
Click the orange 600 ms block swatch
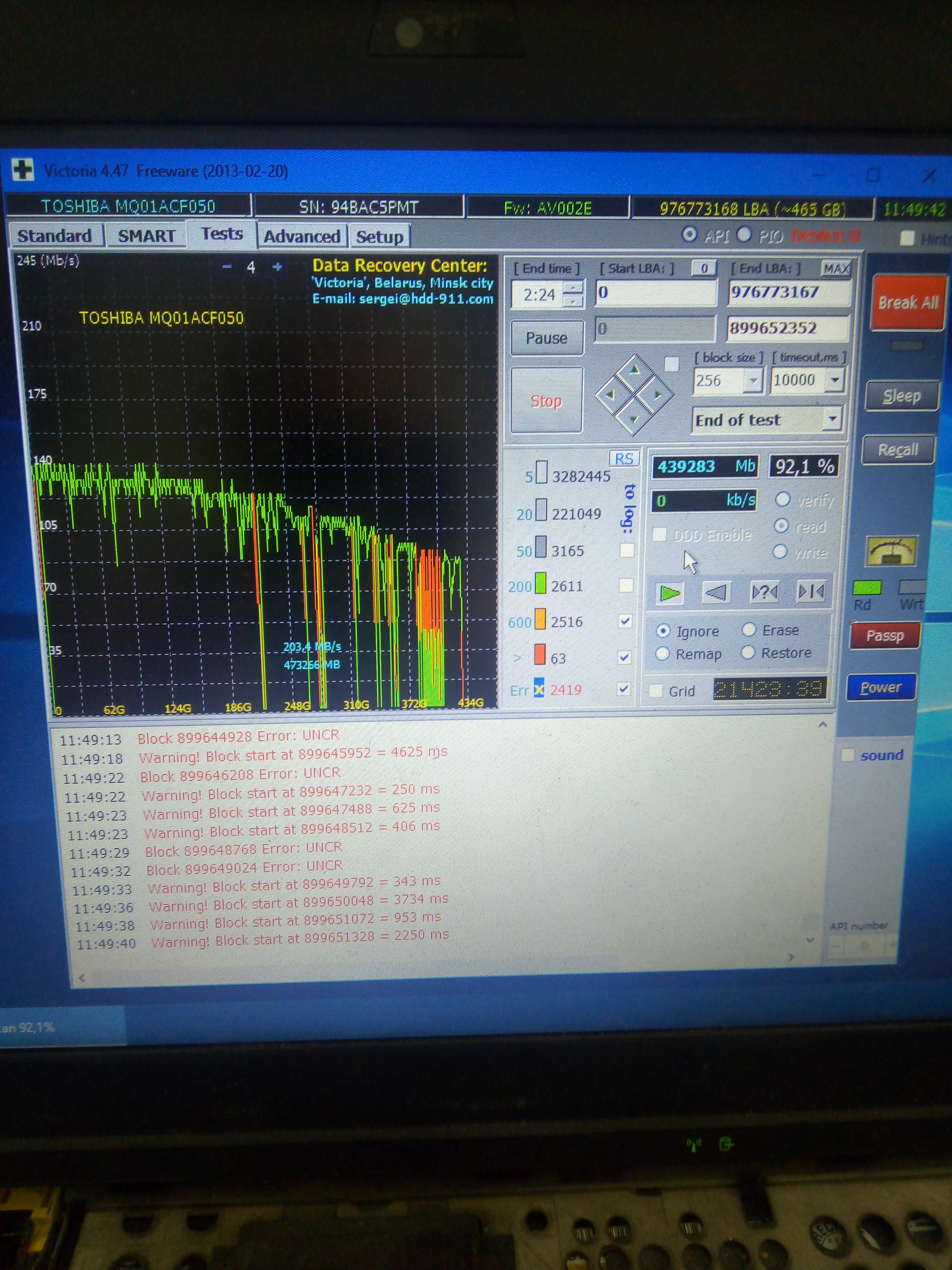(540, 619)
